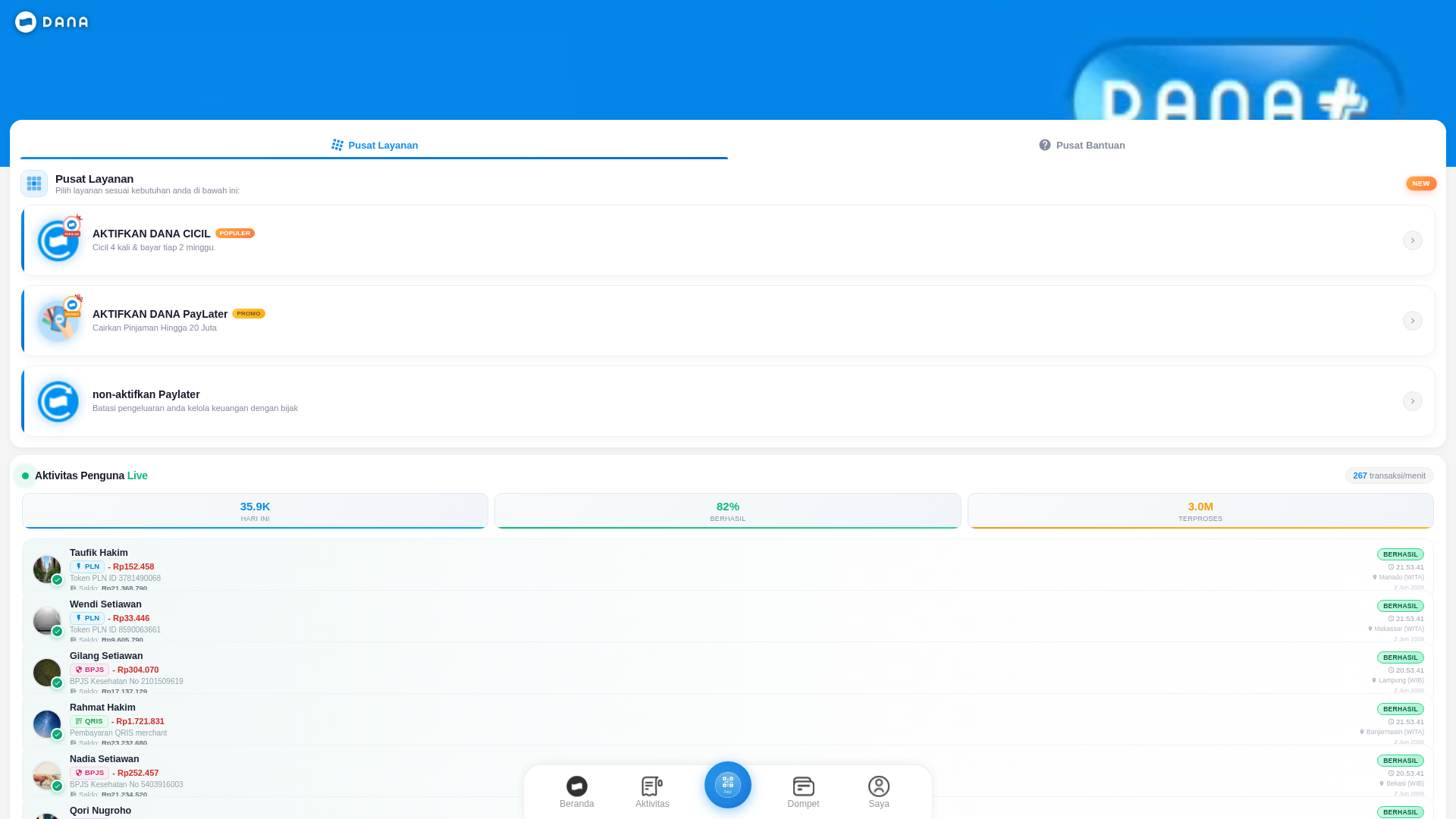Click BERHASIL status on Wendi Setiawan's row
The image size is (1456, 819).
[x=1400, y=606]
